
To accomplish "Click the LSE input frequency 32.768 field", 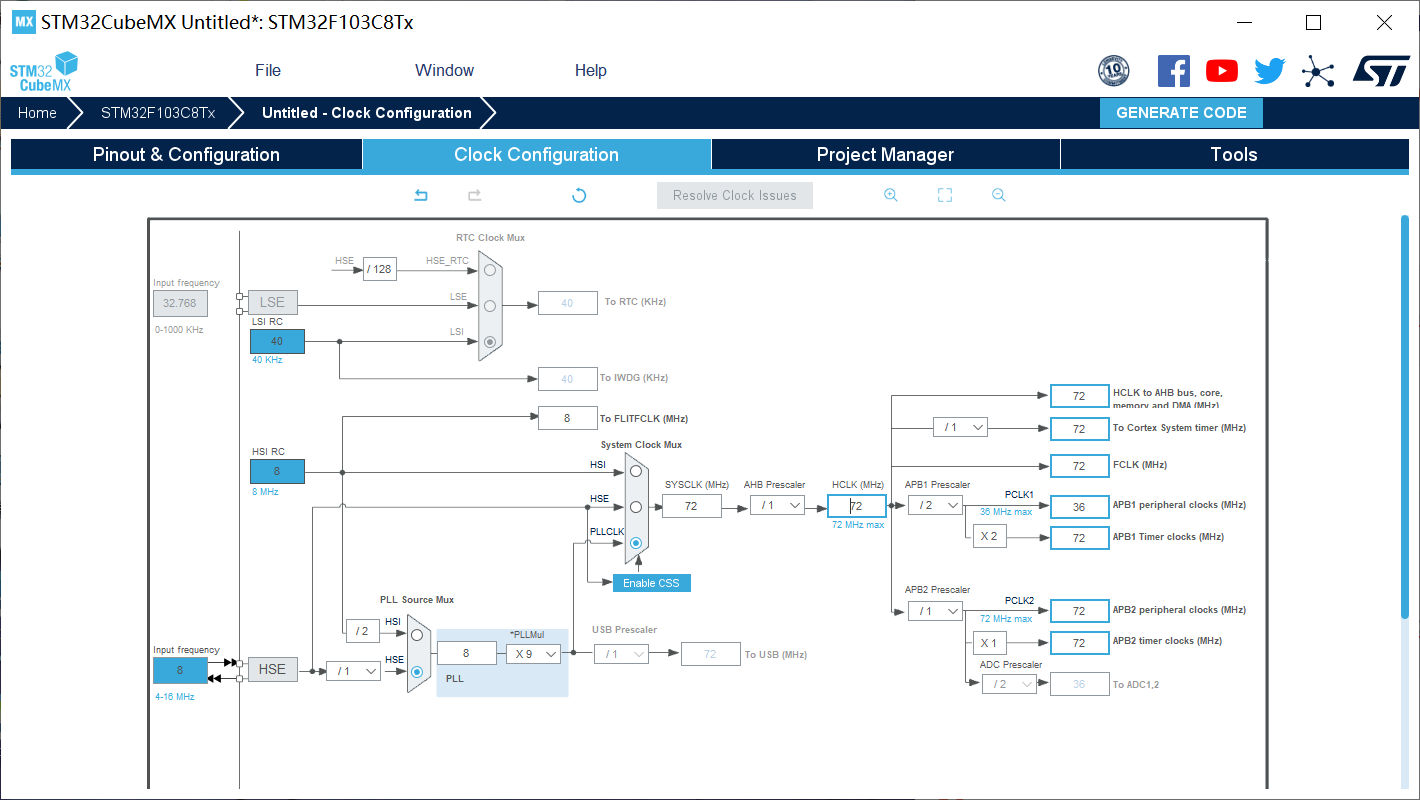I will pos(180,303).
